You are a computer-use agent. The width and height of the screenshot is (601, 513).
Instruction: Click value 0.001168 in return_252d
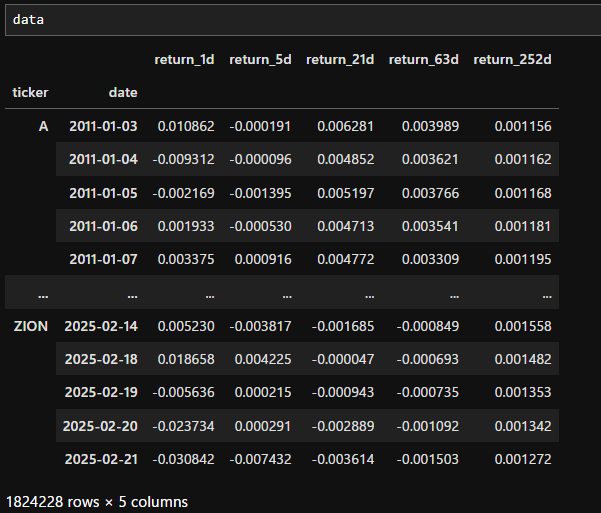coord(523,193)
